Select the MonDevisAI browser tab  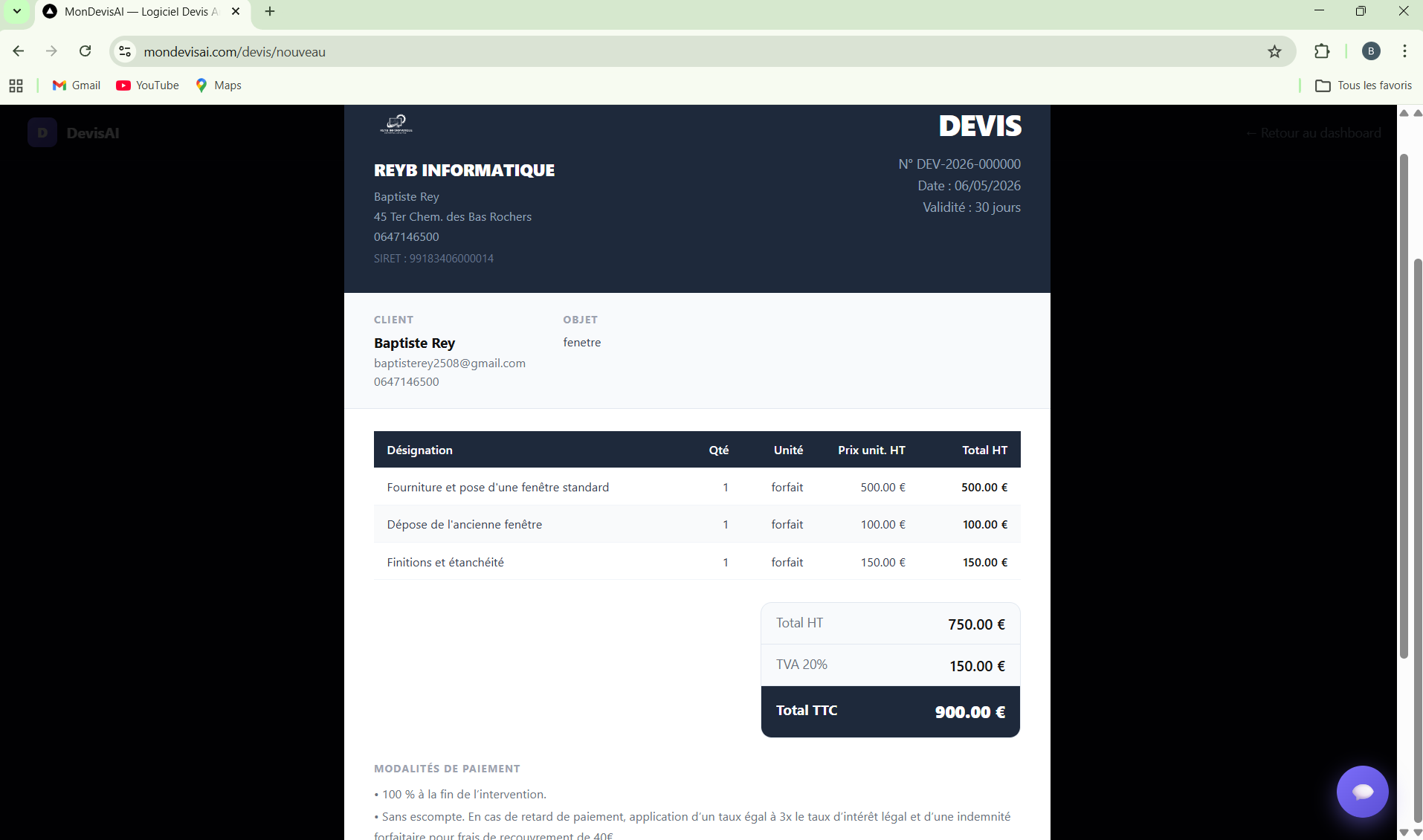coord(141,11)
